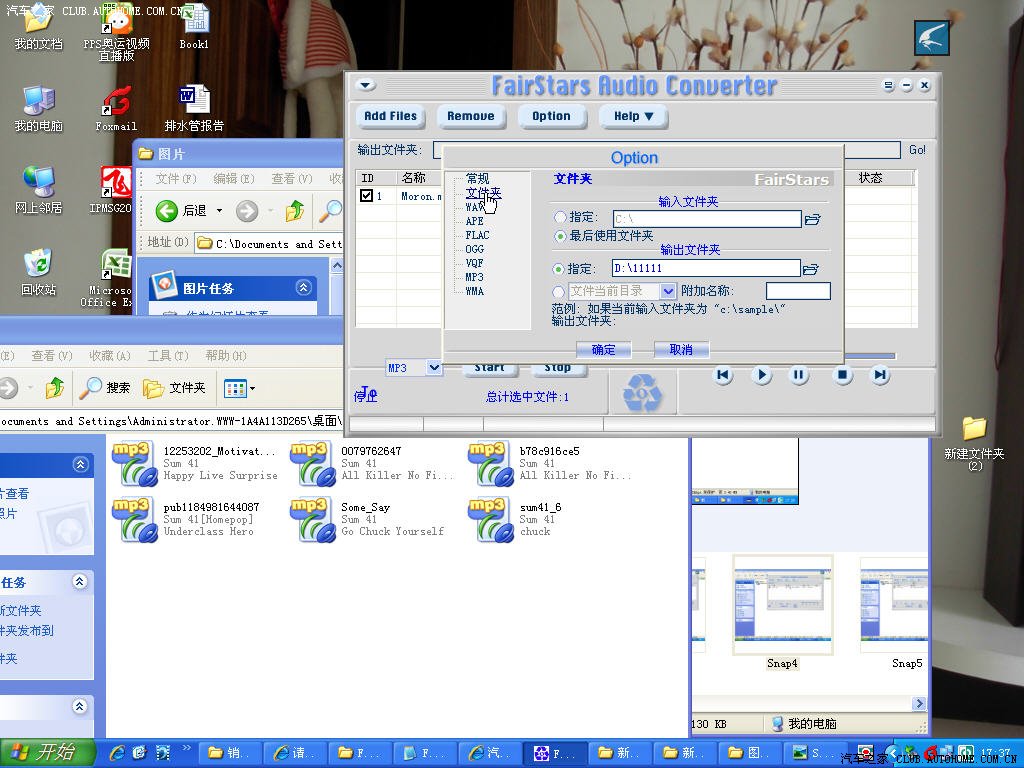Select the input folder 指定 radio button
Image resolution: width=1024 pixels, height=768 pixels.
tap(560, 218)
